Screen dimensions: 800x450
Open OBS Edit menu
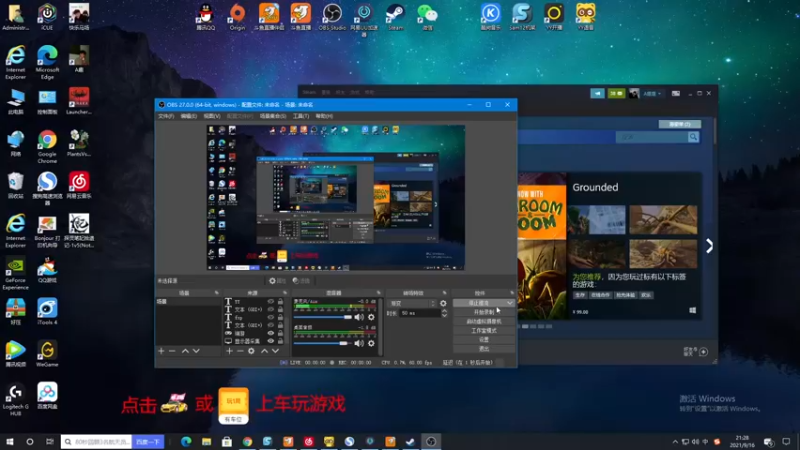188,116
